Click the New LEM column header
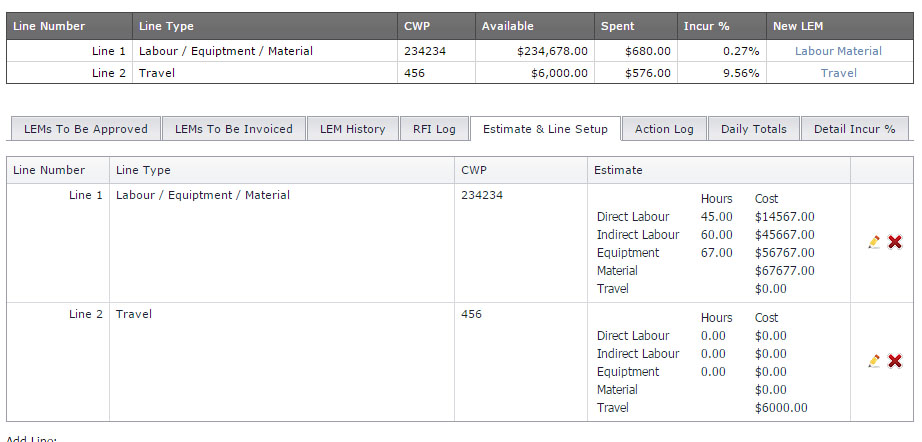Image resolution: width=922 pixels, height=442 pixels. coord(798,26)
